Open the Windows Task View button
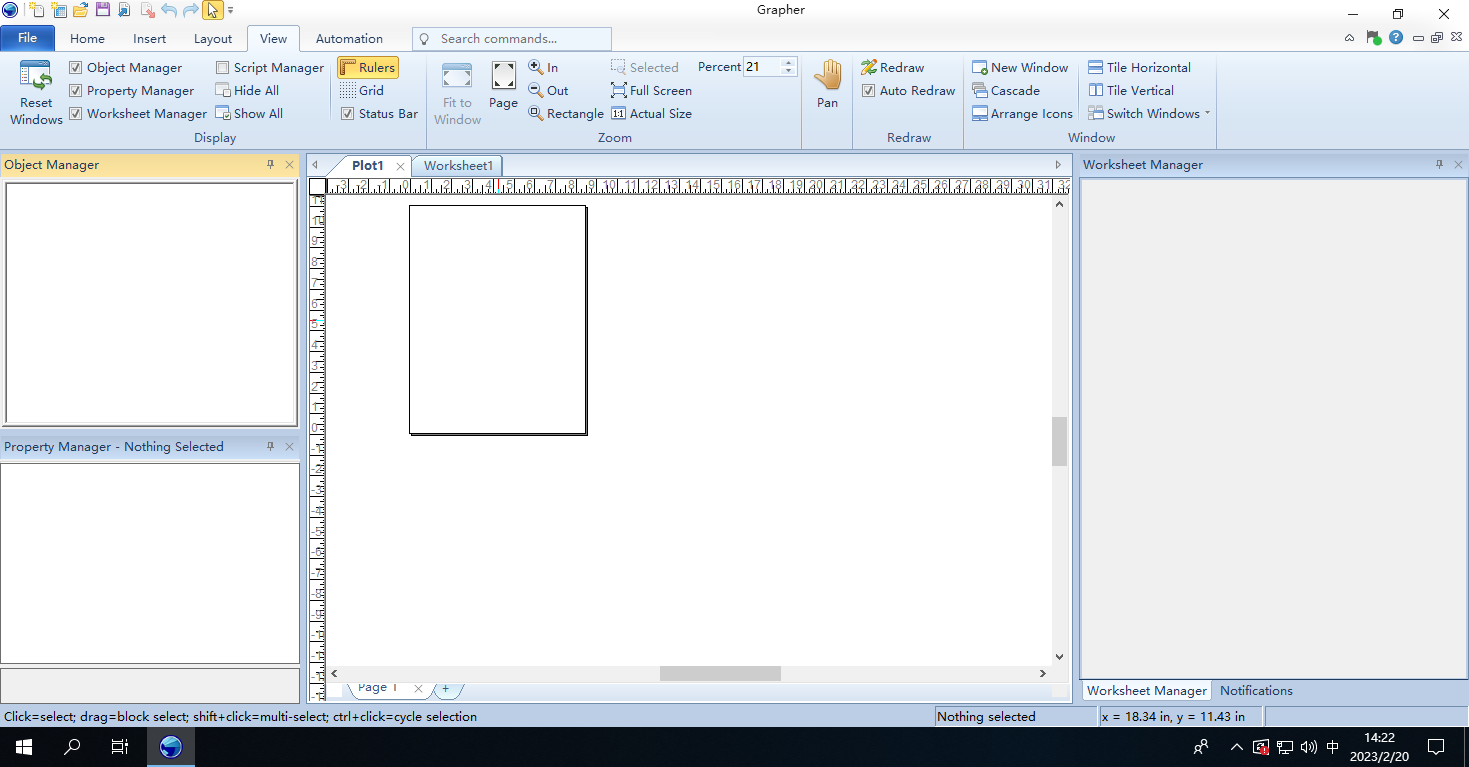Image resolution: width=1469 pixels, height=767 pixels. pyautogui.click(x=120, y=747)
